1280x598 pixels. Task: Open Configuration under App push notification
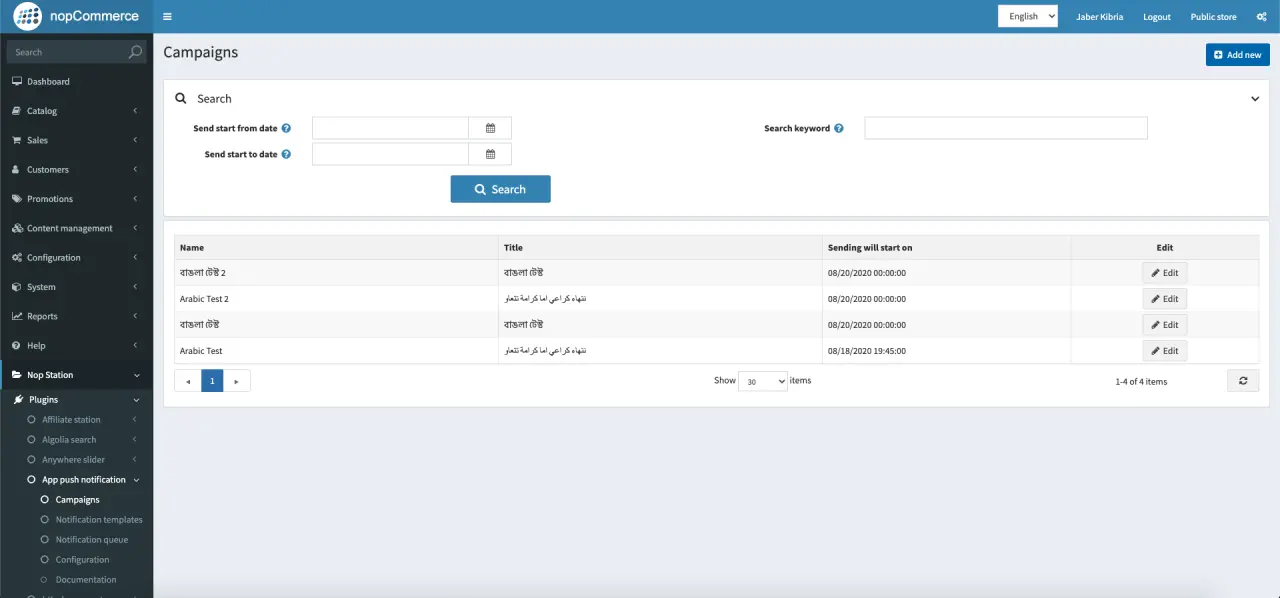82,560
